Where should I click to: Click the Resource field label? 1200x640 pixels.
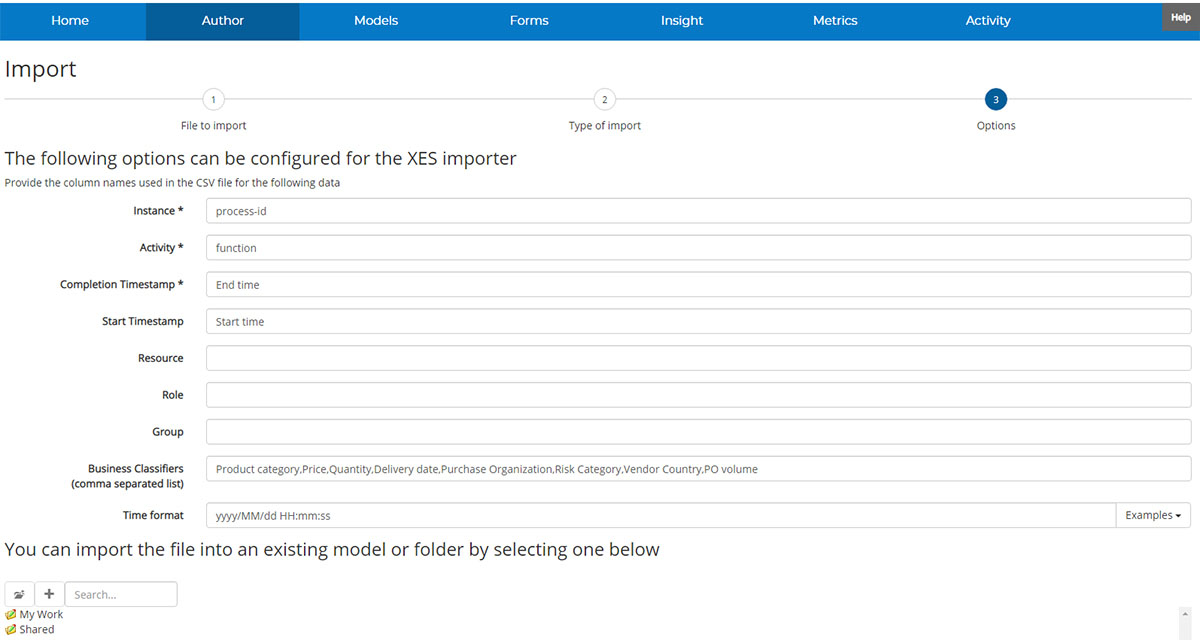tap(161, 358)
